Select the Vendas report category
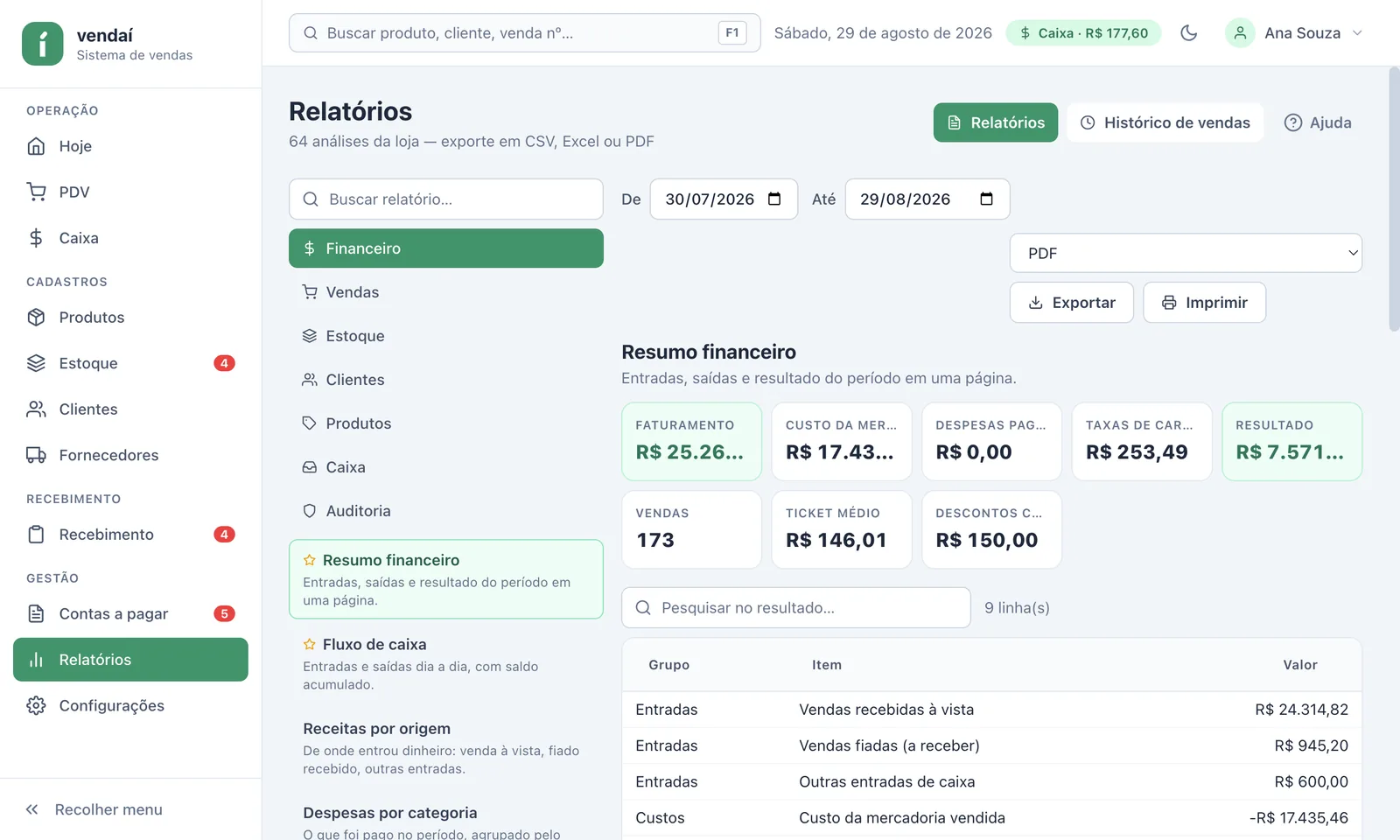Image resolution: width=1400 pixels, height=840 pixels. coord(446,292)
